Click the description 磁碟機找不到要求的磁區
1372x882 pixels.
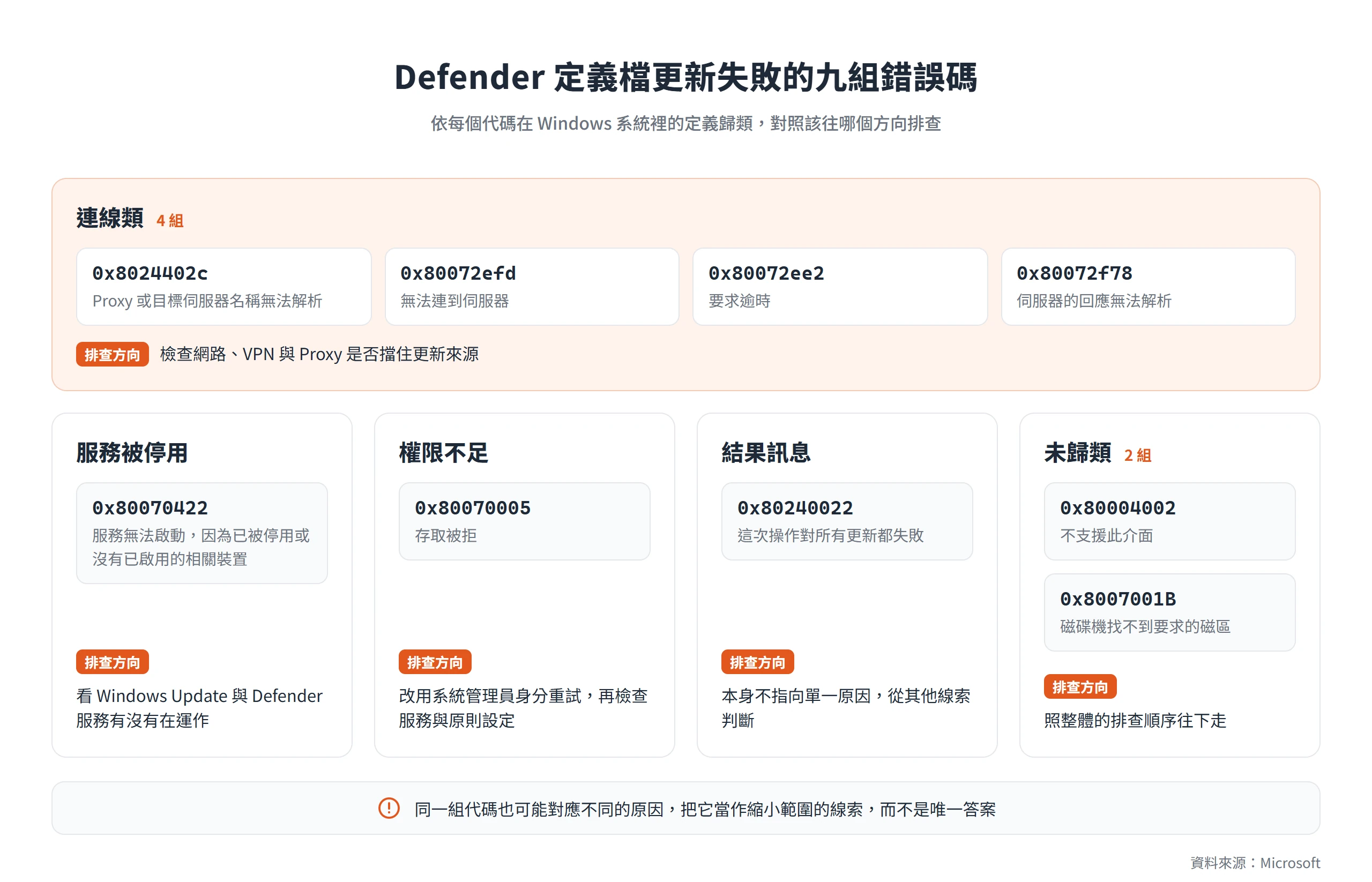1145,626
